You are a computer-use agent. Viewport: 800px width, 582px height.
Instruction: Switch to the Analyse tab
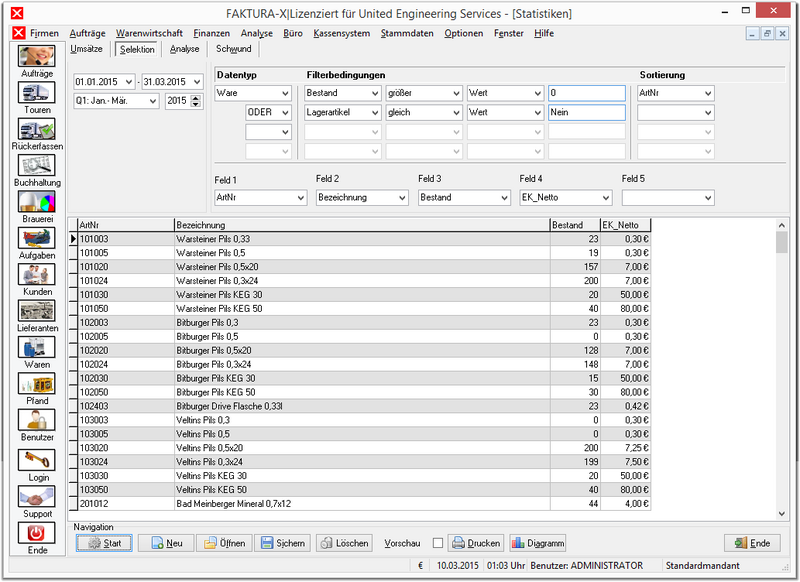click(x=184, y=49)
